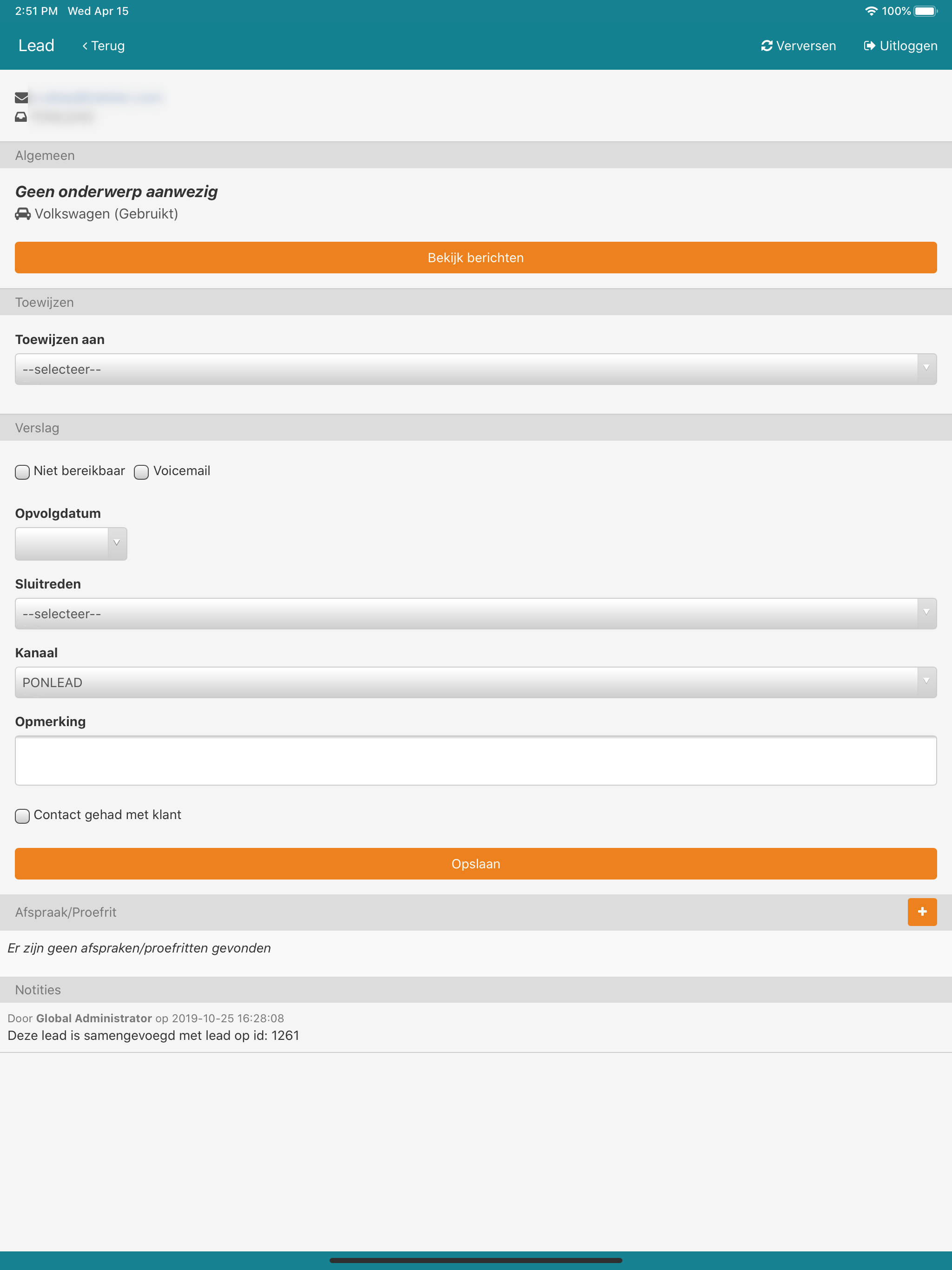
Task: Open the Lead title menu item
Action: (x=36, y=46)
